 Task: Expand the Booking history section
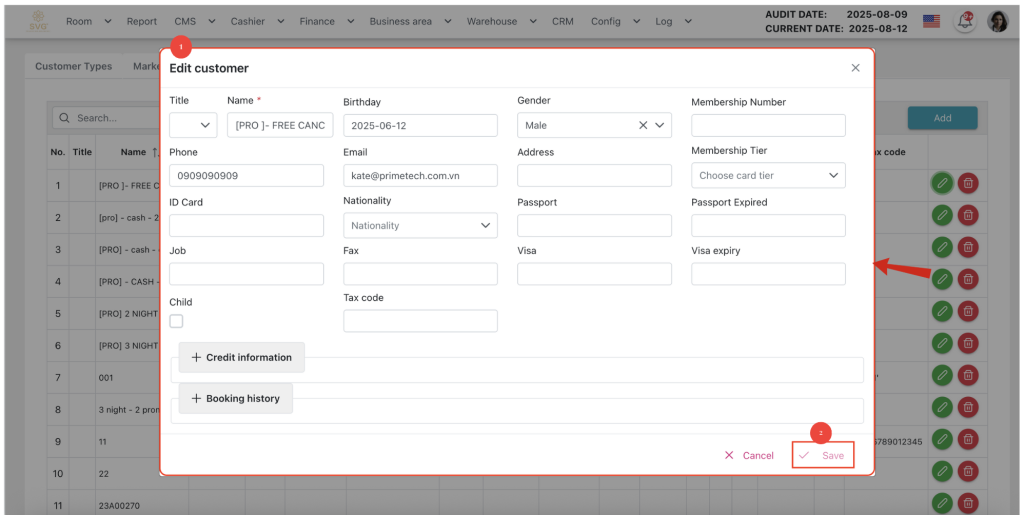(x=235, y=398)
